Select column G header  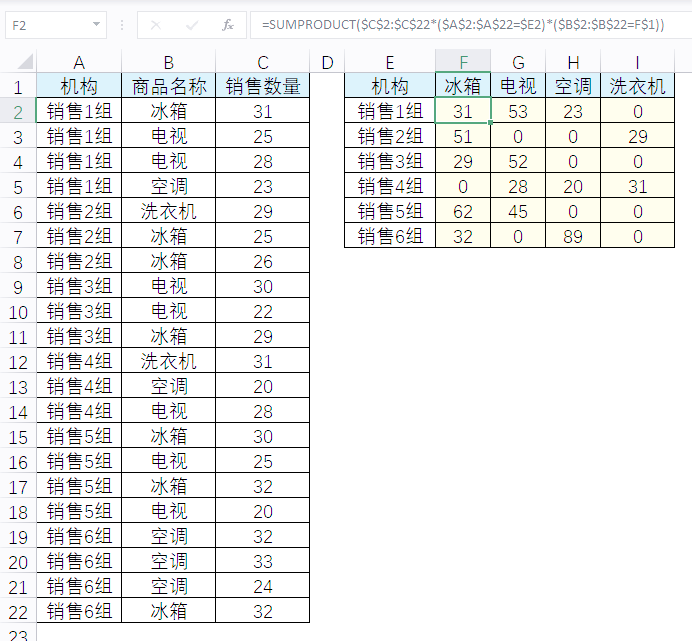coord(518,62)
